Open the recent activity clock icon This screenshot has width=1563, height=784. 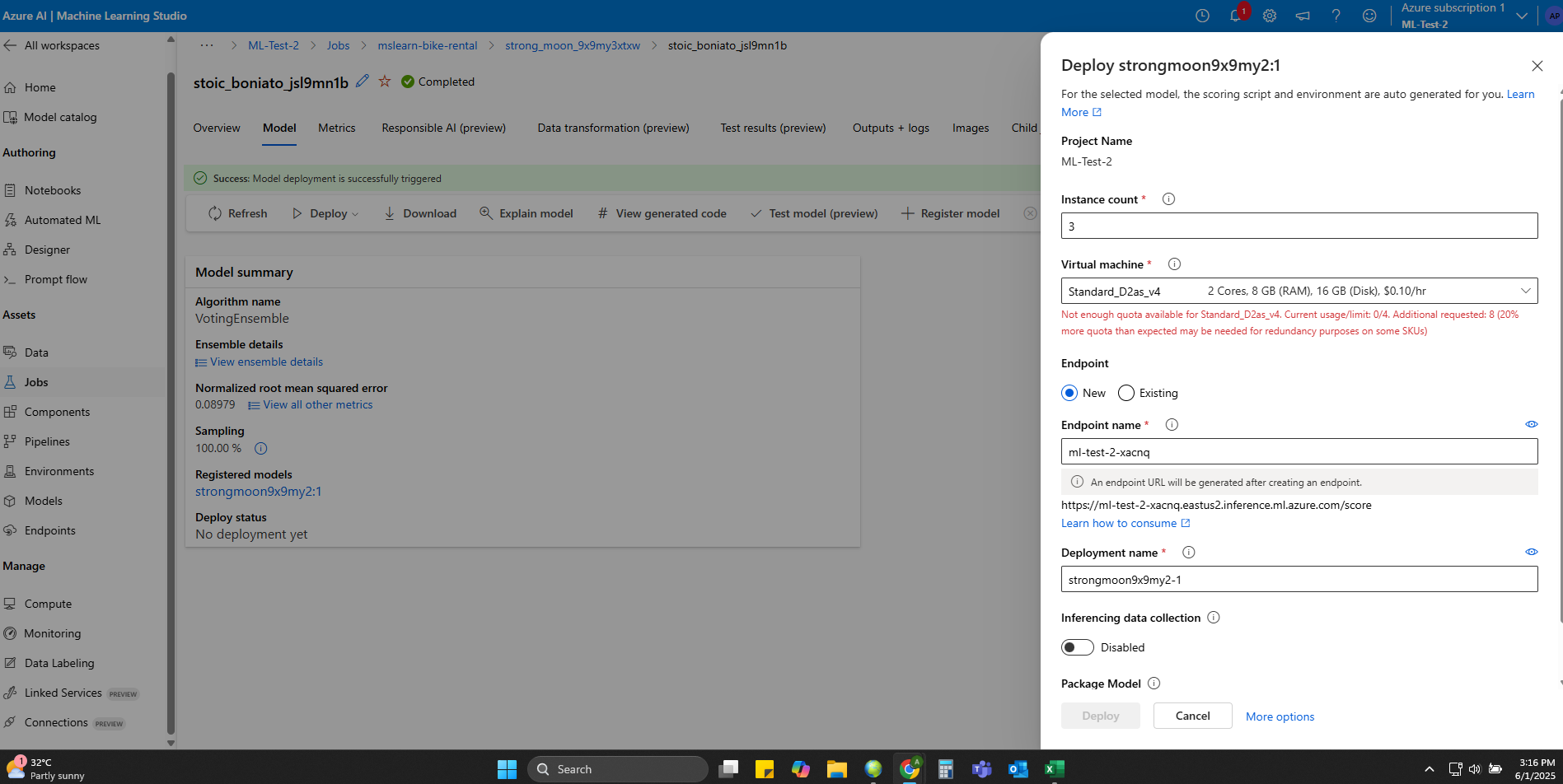point(1202,16)
